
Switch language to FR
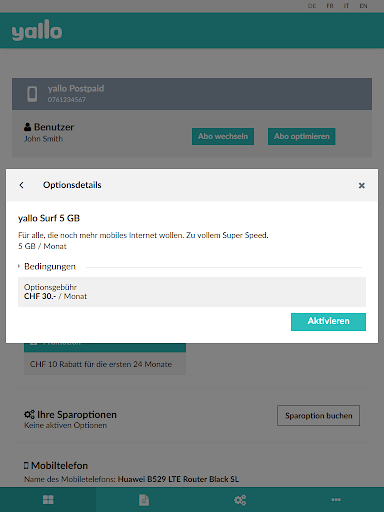click(x=330, y=6)
